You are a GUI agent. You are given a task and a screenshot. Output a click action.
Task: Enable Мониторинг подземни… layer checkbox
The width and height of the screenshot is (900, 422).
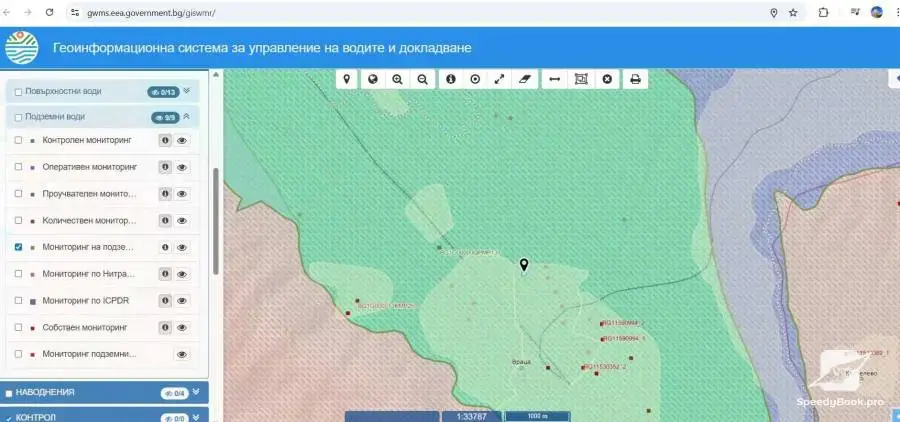point(18,354)
